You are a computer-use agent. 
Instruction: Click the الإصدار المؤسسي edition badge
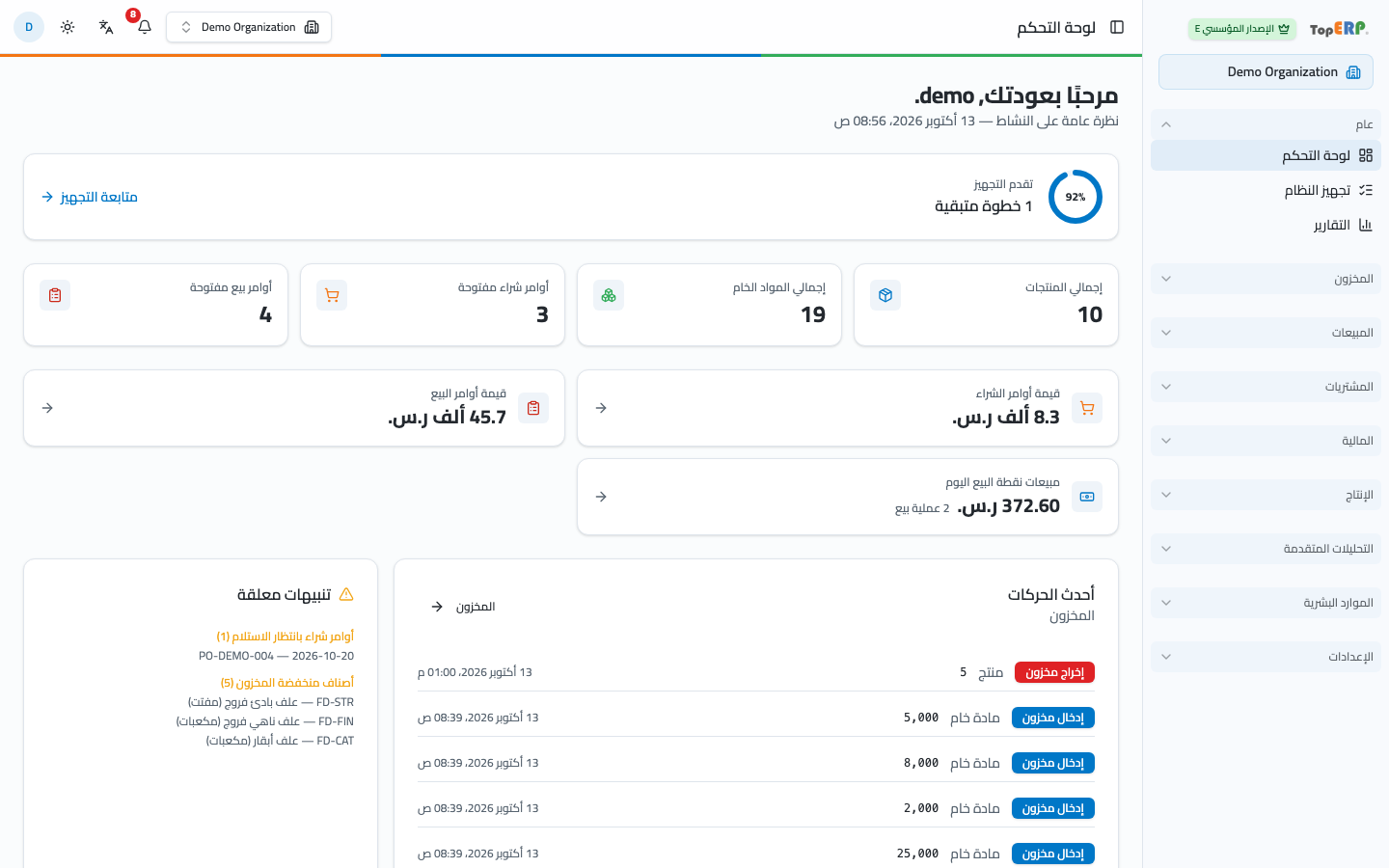tap(1242, 29)
